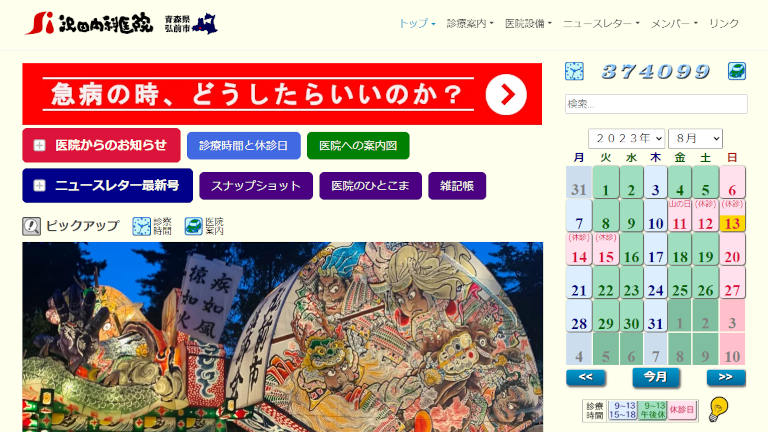
Task: Select August 21 in the calendar
Action: 579,283
